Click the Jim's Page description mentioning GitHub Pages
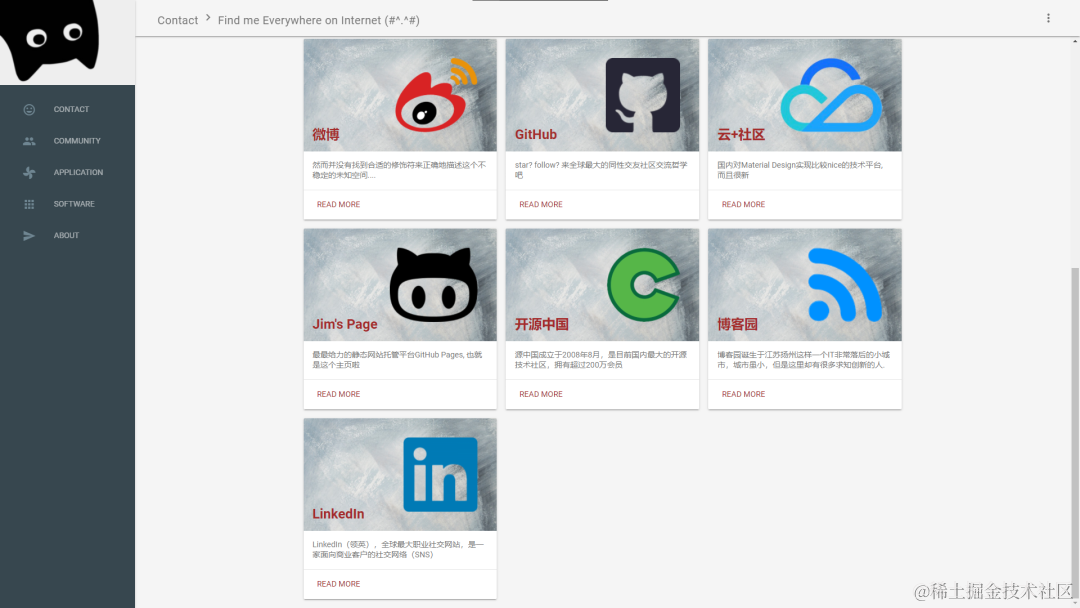Image resolution: width=1080 pixels, height=608 pixels. coord(397,360)
